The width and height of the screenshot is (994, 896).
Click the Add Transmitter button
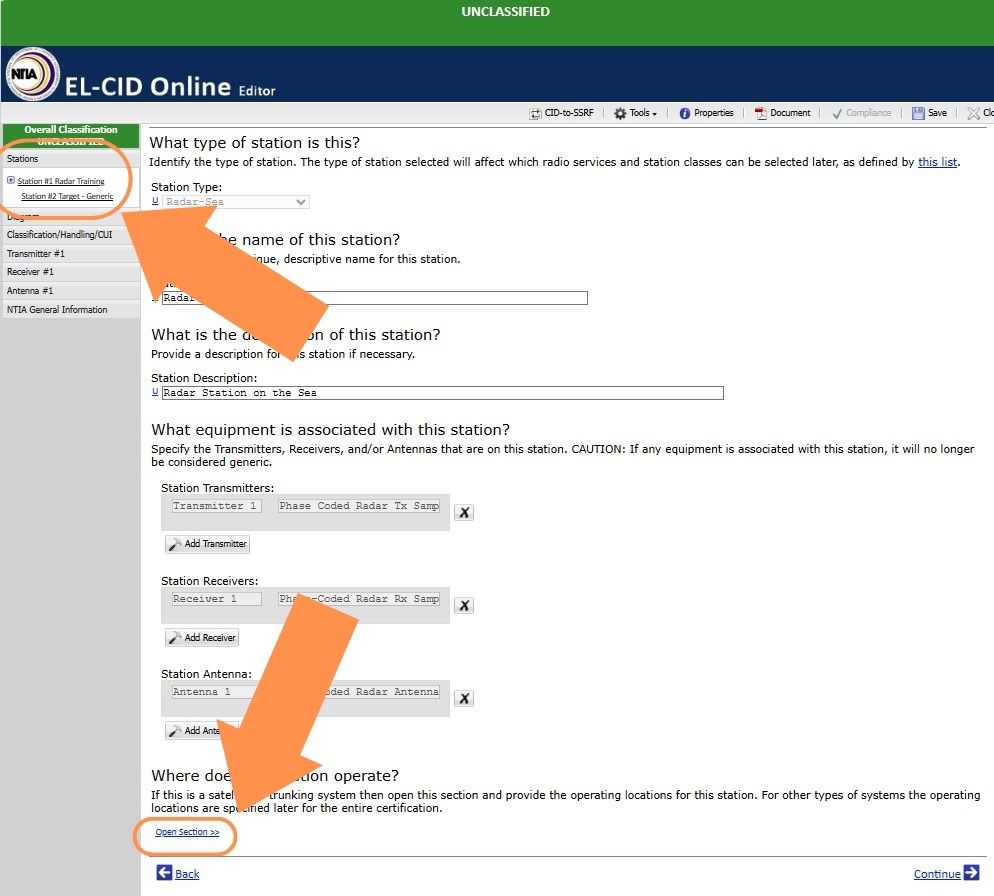tap(207, 544)
